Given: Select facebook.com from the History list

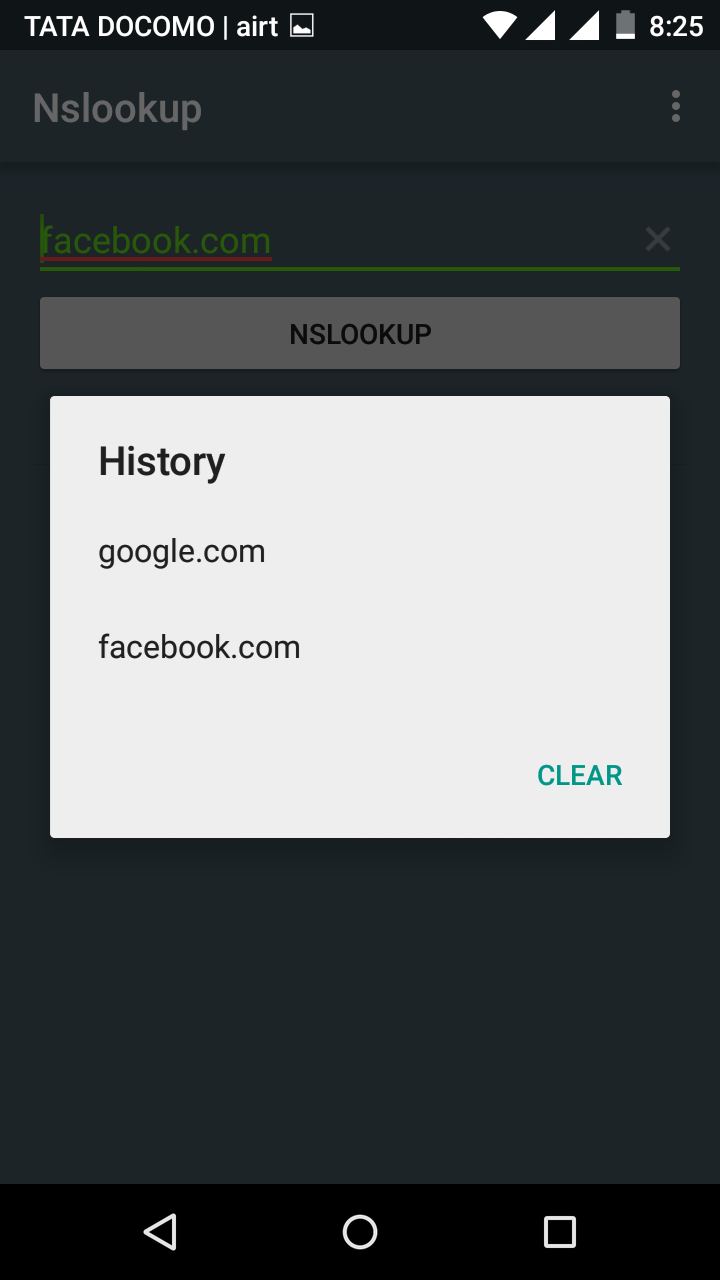Looking at the screenshot, I should (x=360, y=647).
